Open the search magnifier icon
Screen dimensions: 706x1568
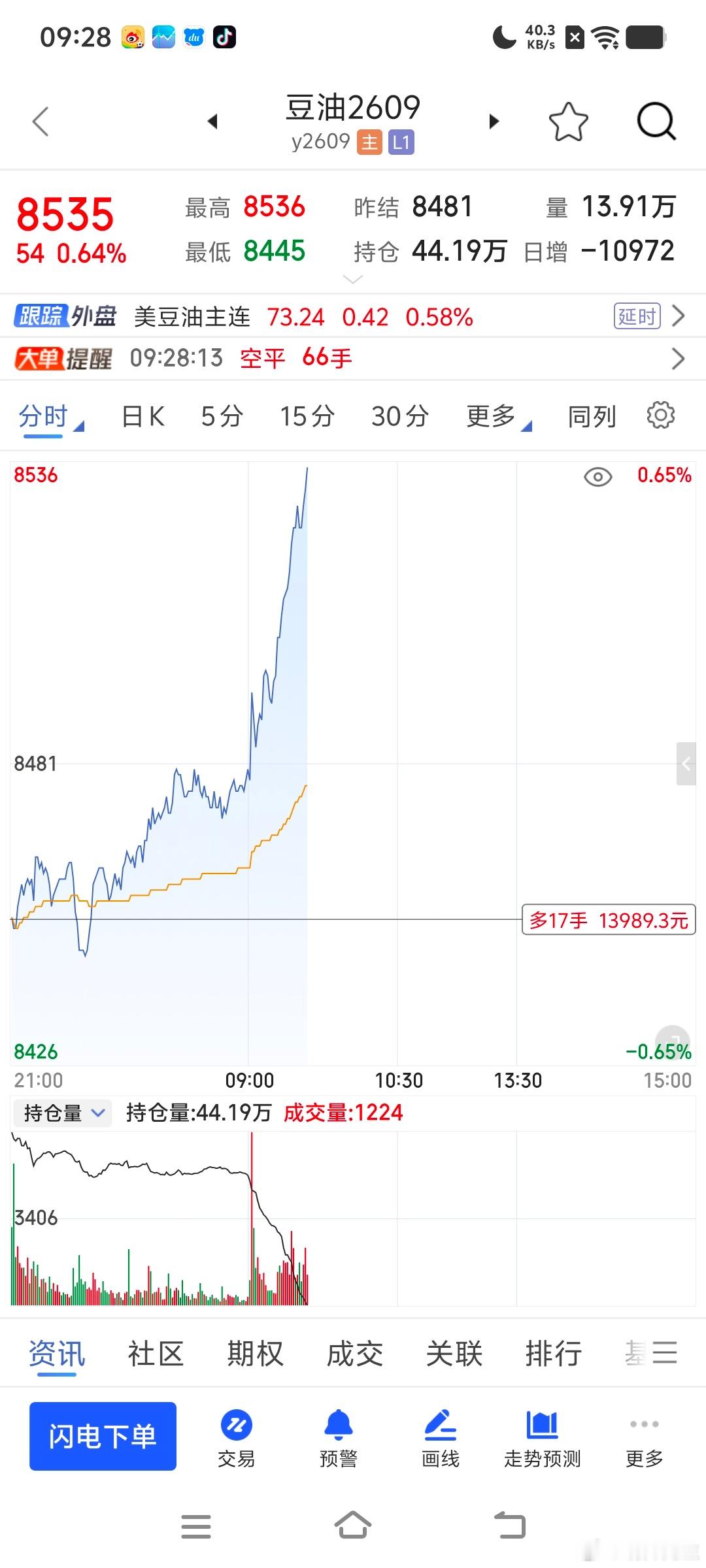(656, 122)
